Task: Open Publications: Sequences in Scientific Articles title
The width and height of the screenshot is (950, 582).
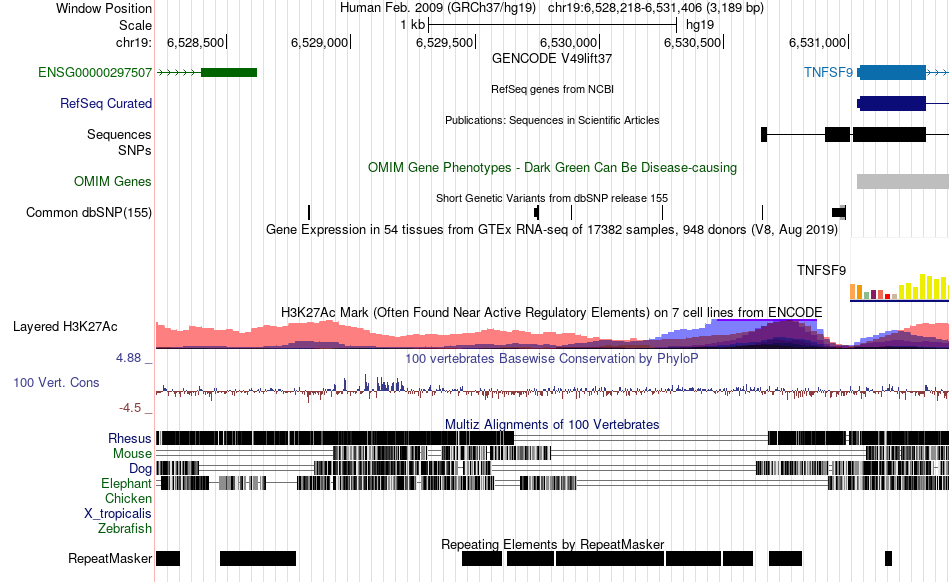Action: [552, 121]
